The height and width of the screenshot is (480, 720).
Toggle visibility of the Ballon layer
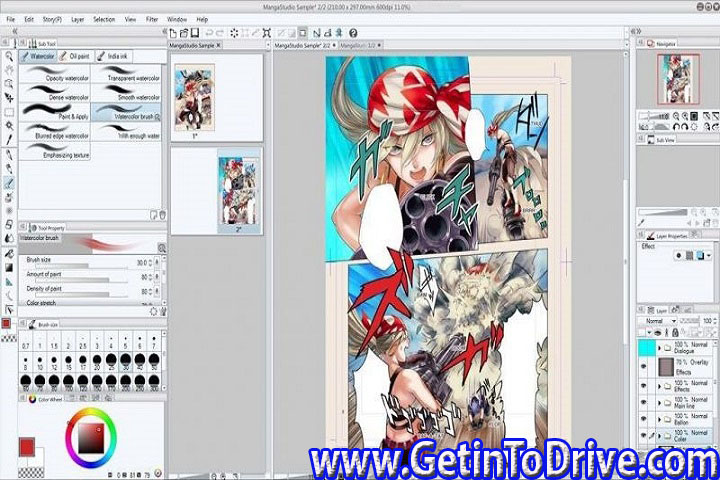[643, 419]
